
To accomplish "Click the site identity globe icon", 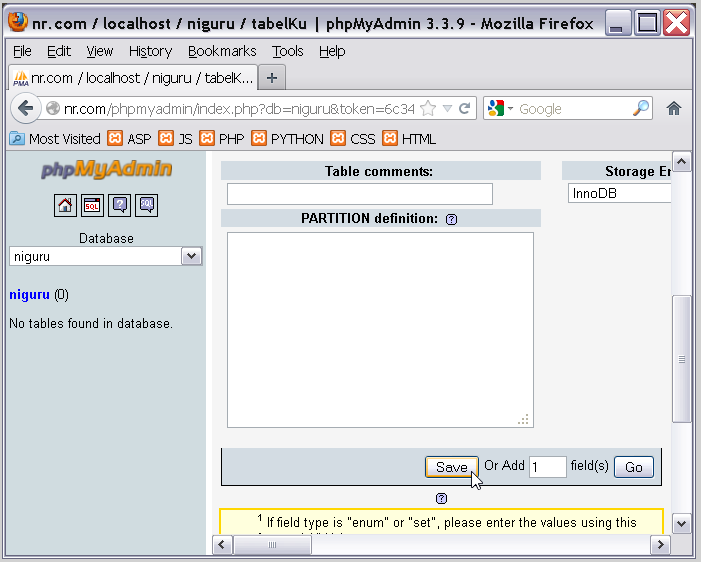I will coord(53,109).
